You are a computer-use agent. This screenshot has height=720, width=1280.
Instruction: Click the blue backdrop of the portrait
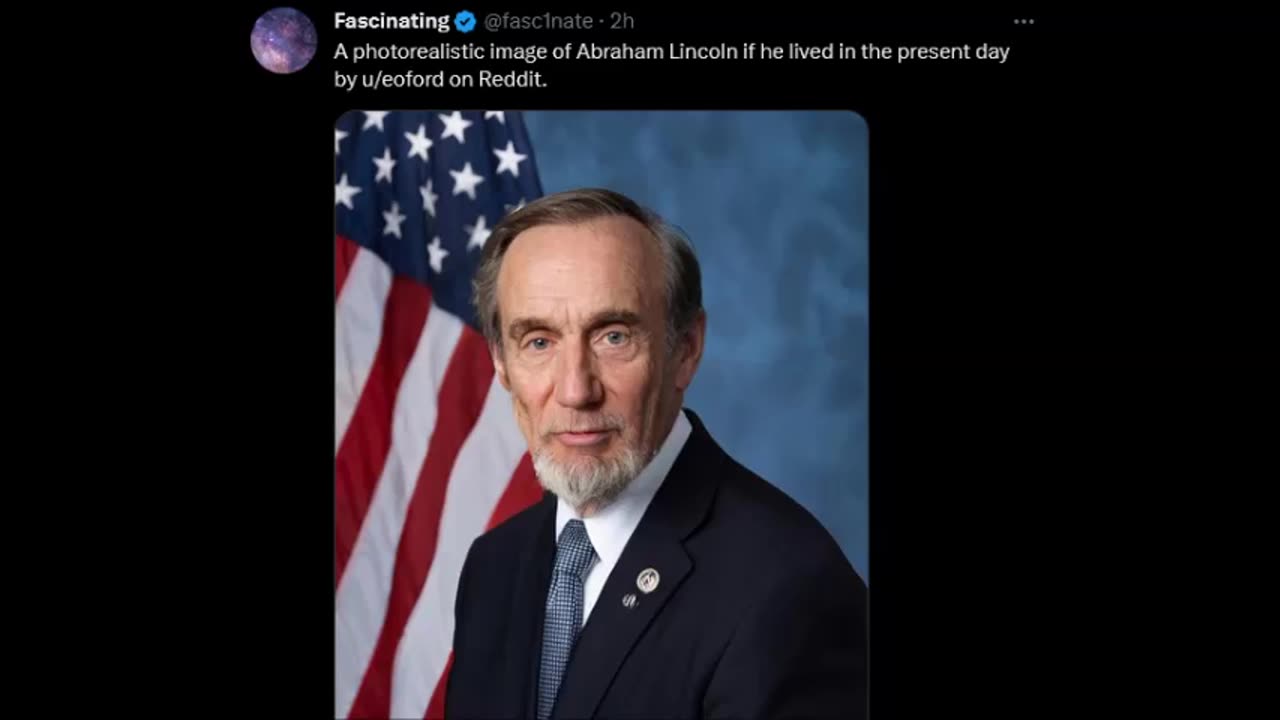coord(770,270)
